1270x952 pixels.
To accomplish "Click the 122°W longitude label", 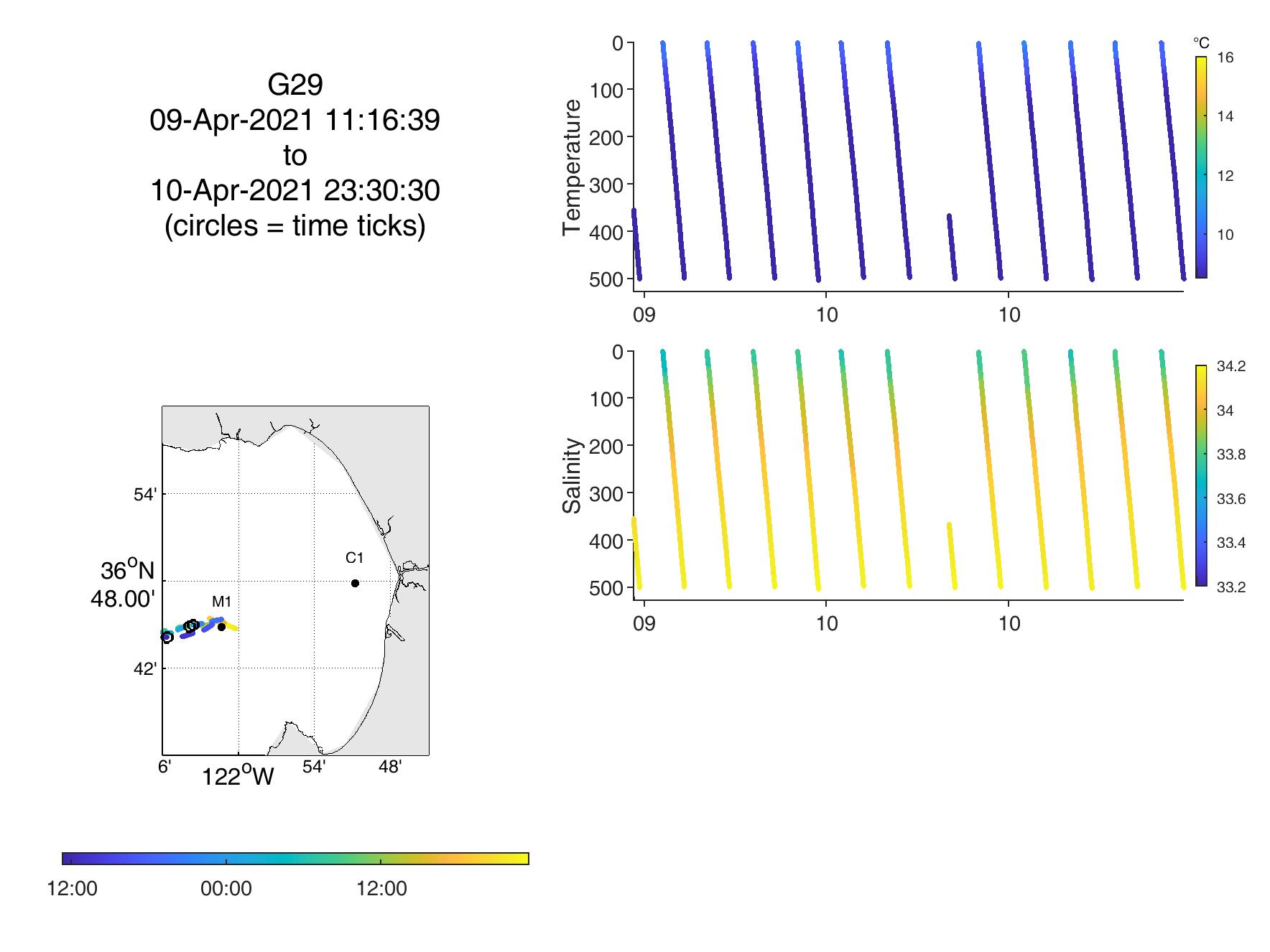I will click(x=238, y=776).
